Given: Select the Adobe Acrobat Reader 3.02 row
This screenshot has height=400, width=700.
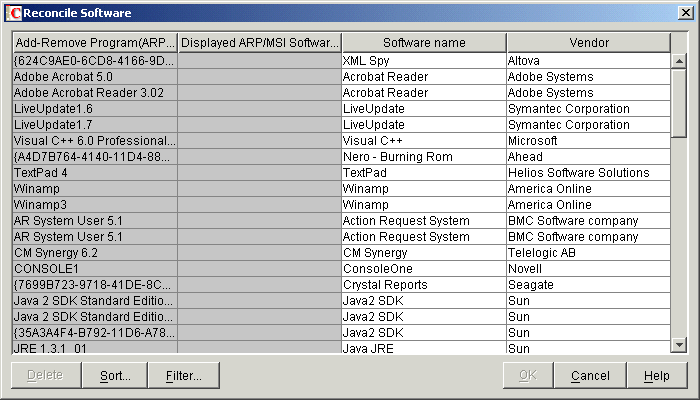Looking at the screenshot, I should click(95, 93).
